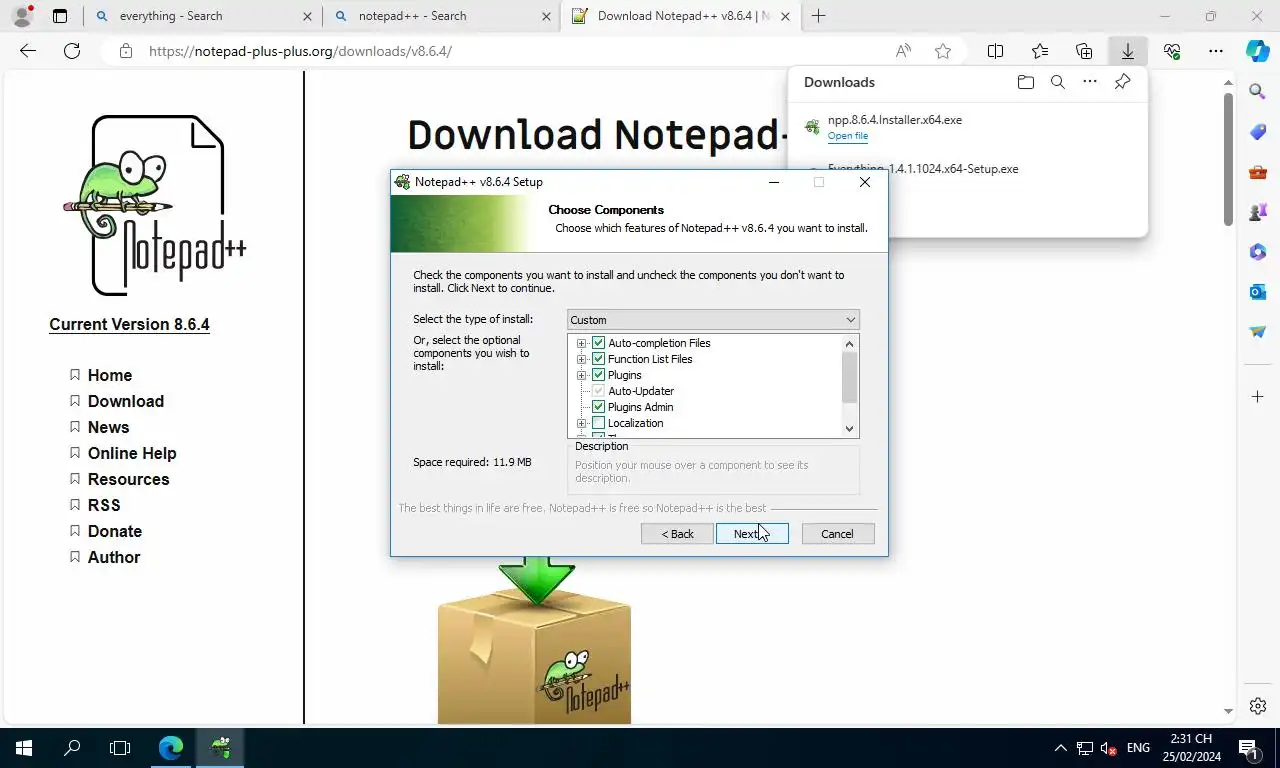The image size is (1280, 768).
Task: Open sidebar Games chess icon
Action: click(1258, 212)
